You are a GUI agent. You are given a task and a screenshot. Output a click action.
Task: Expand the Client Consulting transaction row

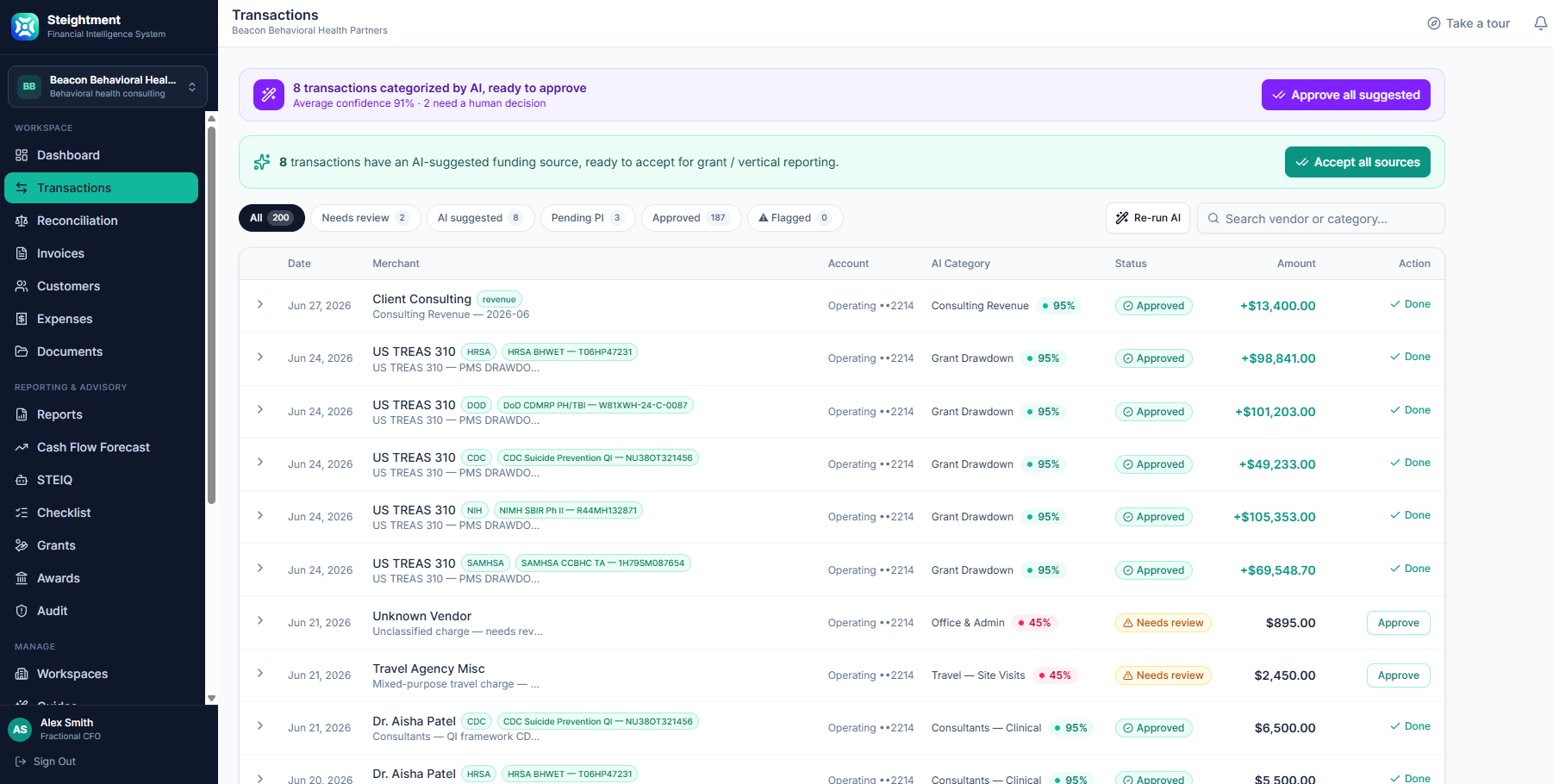260,305
